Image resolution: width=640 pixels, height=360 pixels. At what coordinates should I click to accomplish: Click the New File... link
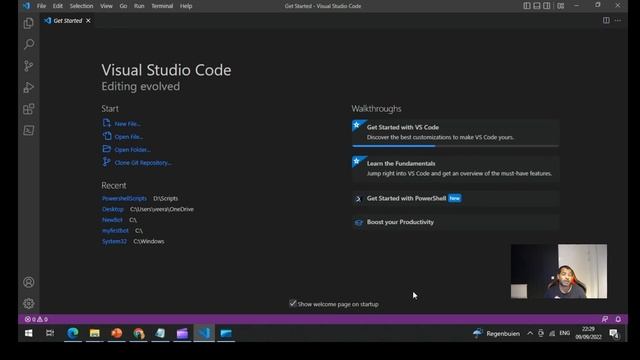click(x=127, y=124)
